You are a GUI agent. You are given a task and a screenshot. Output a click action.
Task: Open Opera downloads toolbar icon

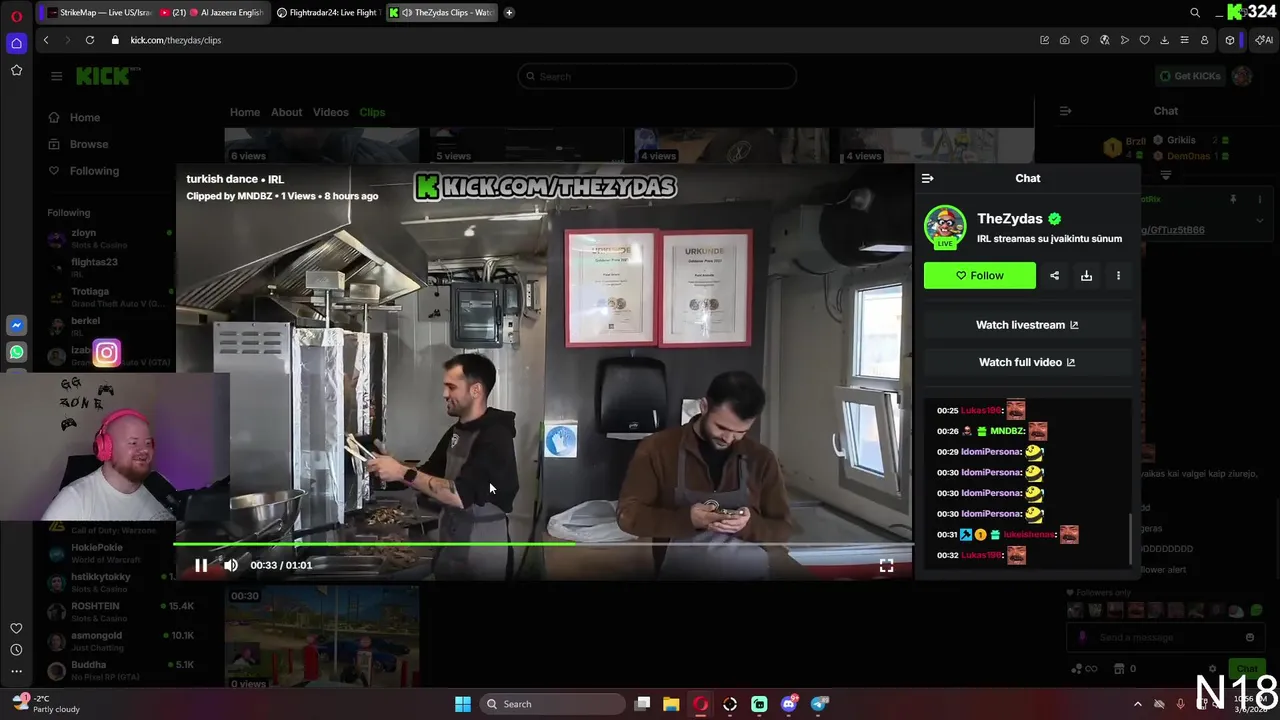pyautogui.click(x=1164, y=40)
